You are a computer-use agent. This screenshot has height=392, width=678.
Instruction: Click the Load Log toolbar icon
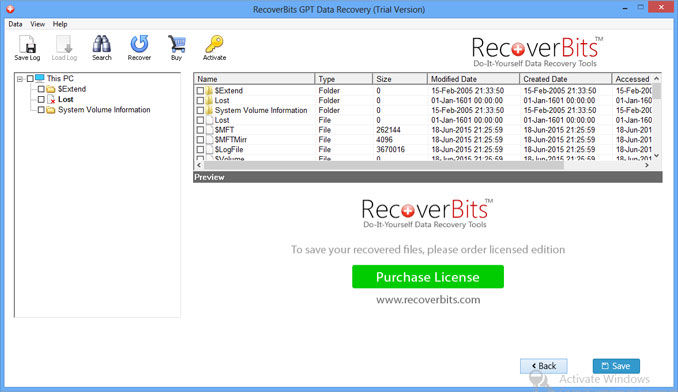(x=64, y=44)
